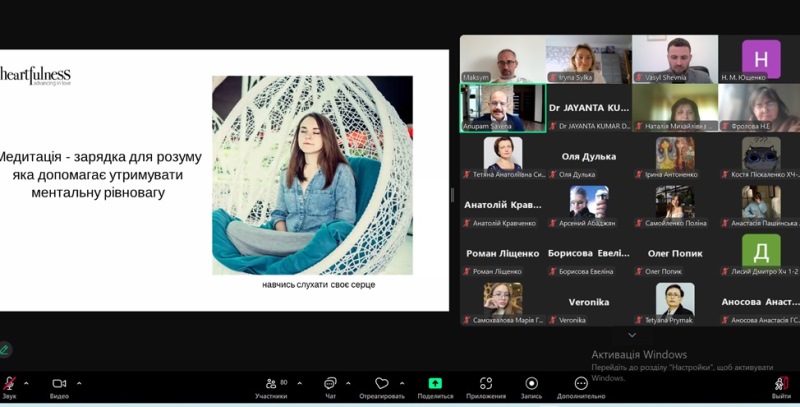Screen dimensions: 800x407
Task: Toggle the camera using the Видео button
Action: (59, 385)
